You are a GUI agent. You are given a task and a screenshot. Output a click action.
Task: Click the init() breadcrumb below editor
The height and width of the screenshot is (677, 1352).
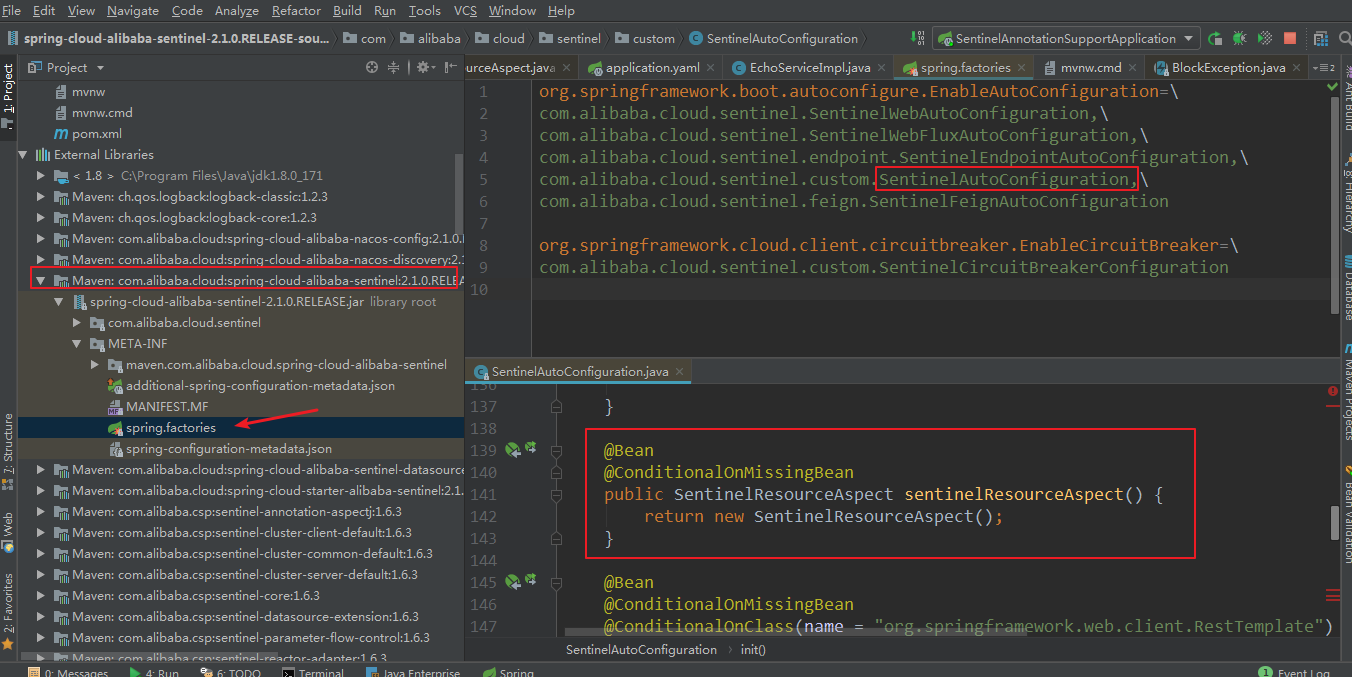[x=753, y=649]
